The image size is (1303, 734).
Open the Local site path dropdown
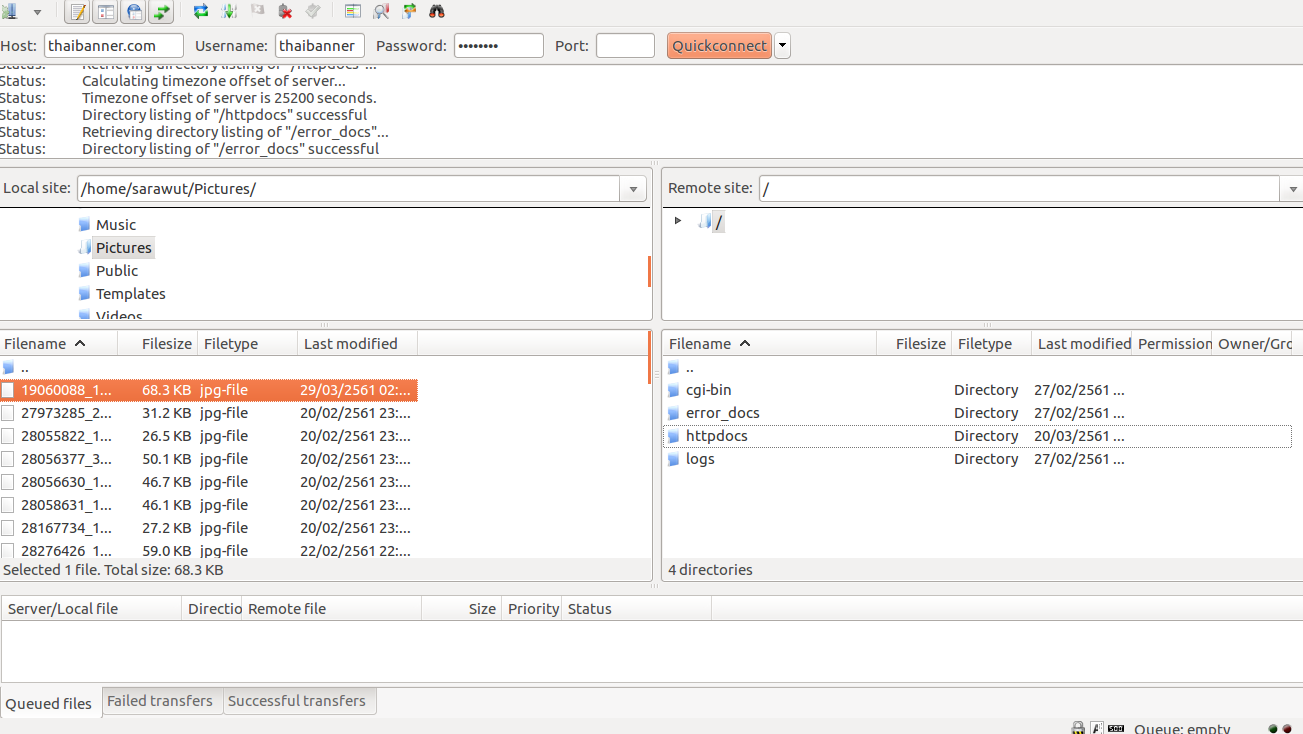(x=632, y=189)
